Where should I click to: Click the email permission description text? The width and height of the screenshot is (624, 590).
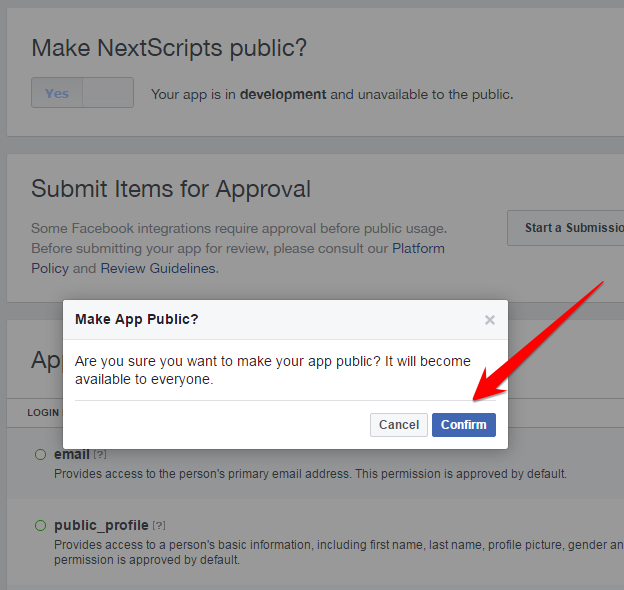tap(310, 474)
